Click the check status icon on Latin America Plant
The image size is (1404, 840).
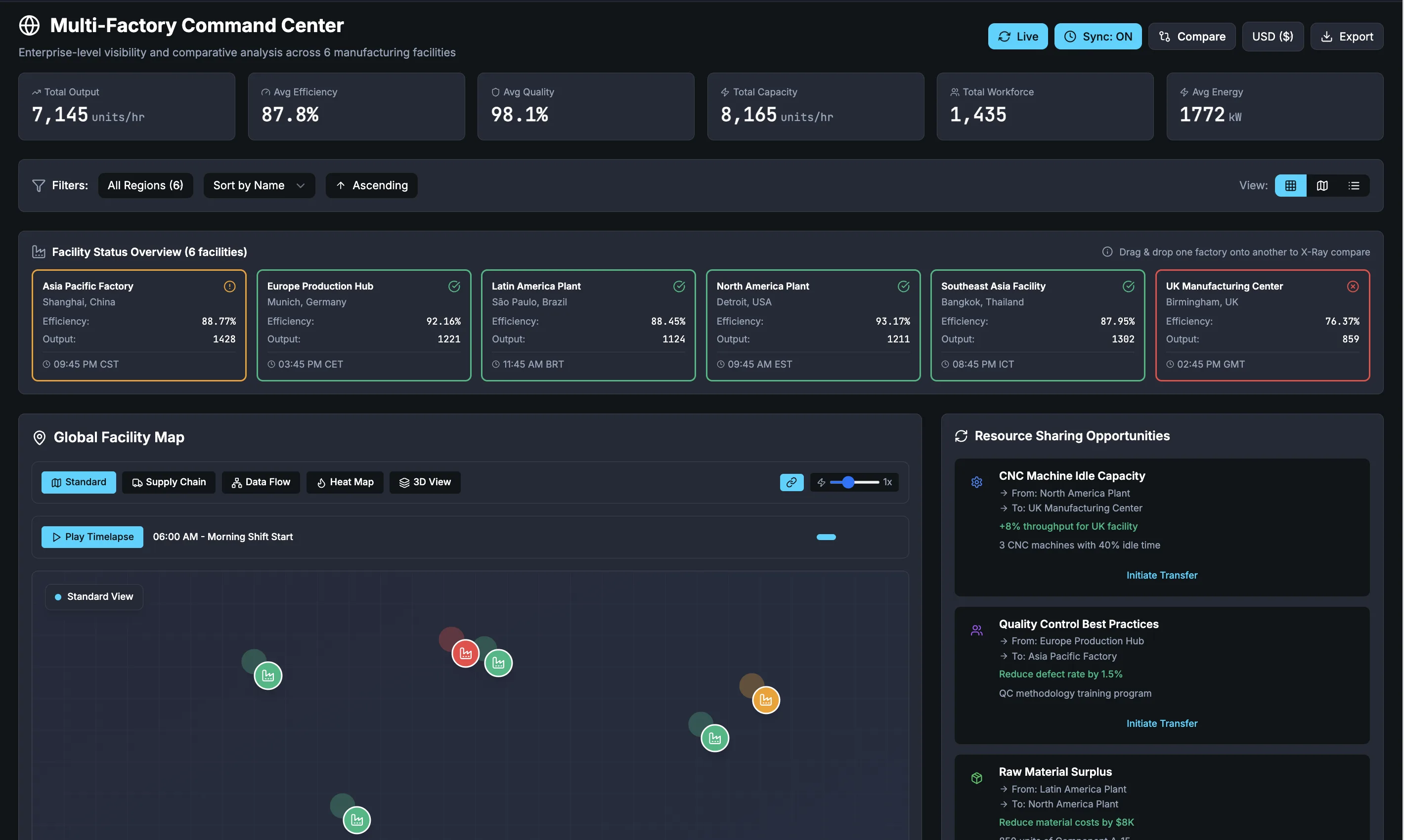coord(679,287)
